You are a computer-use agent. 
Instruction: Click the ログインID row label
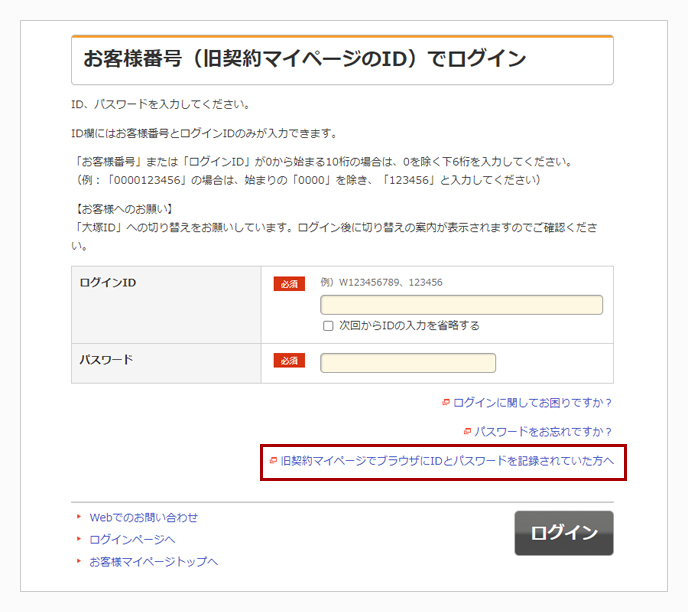108,283
